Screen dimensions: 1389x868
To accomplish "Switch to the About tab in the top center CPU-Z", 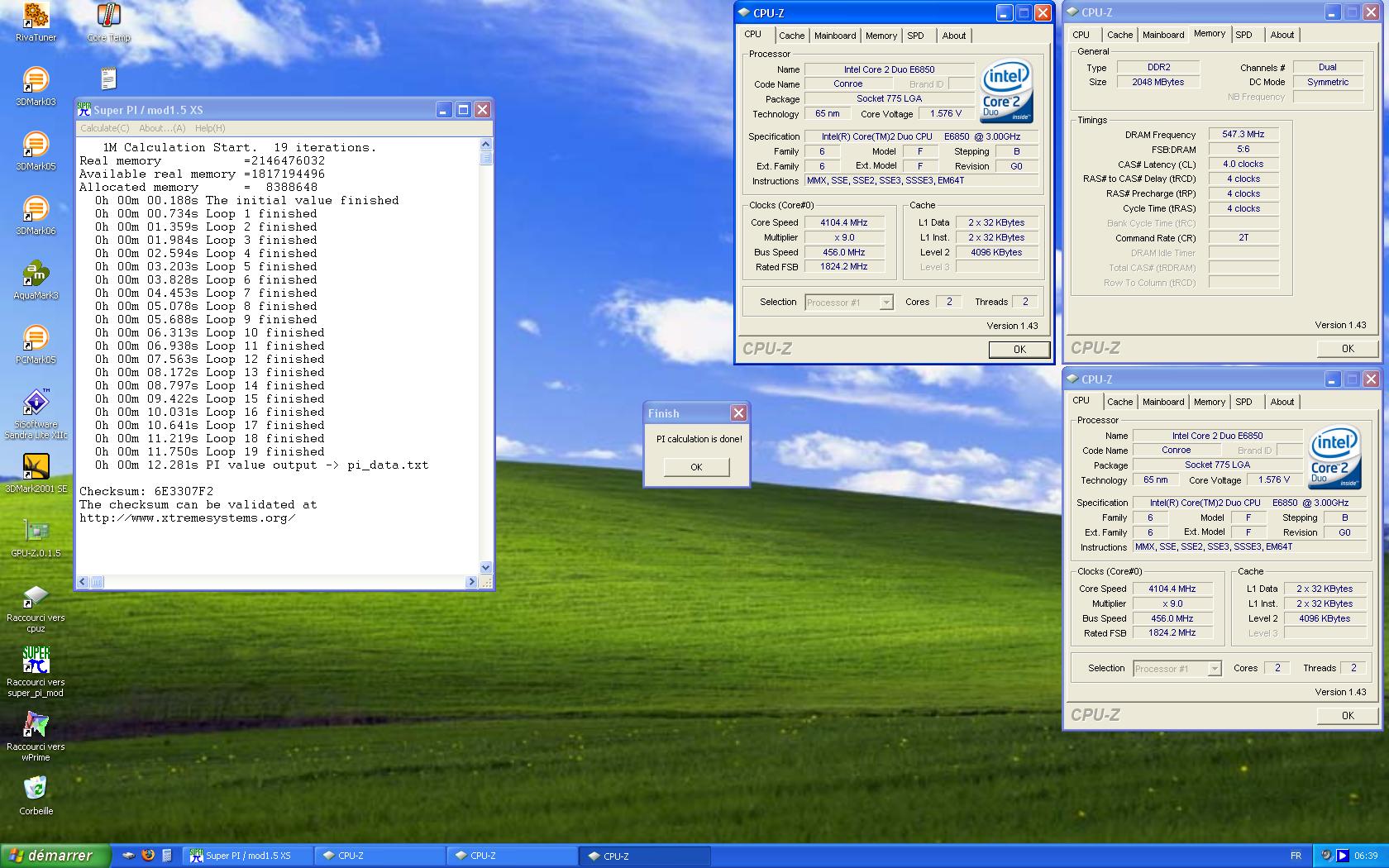I will [x=954, y=36].
